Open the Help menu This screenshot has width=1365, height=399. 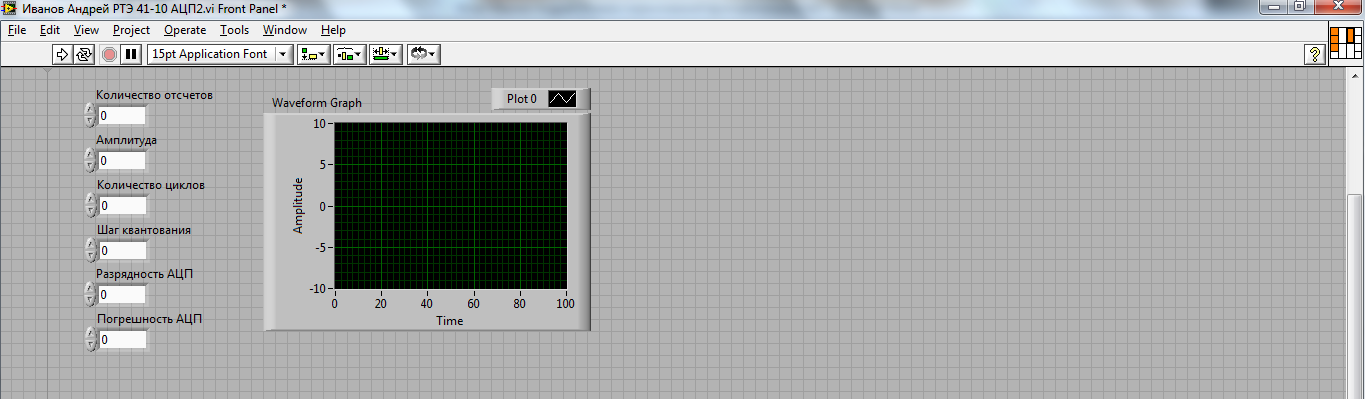tap(333, 30)
